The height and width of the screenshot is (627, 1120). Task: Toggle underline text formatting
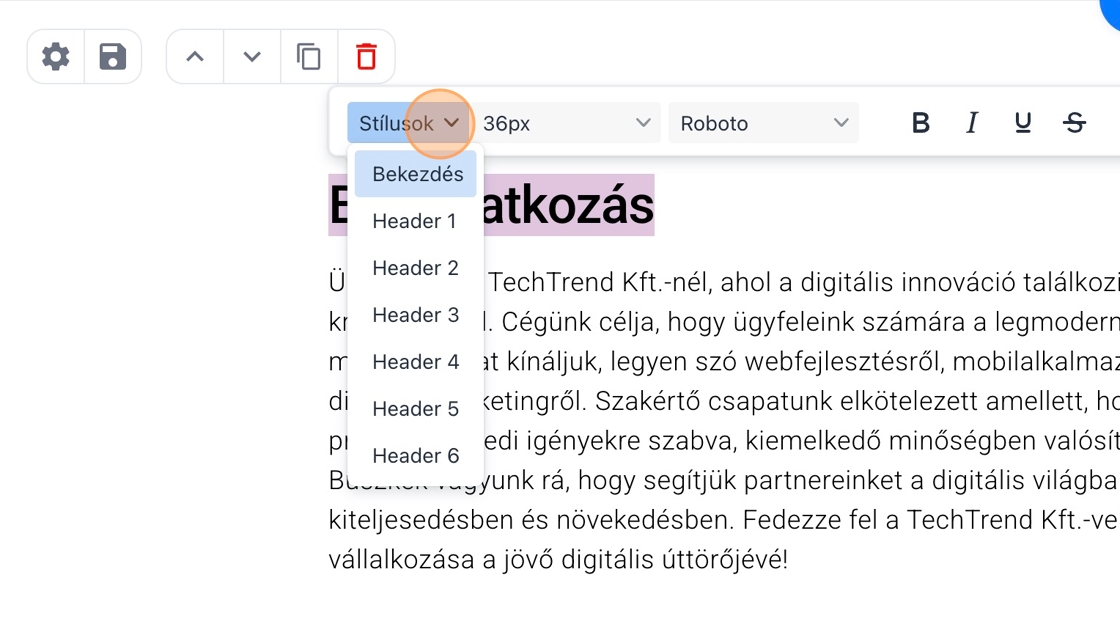click(x=1023, y=123)
